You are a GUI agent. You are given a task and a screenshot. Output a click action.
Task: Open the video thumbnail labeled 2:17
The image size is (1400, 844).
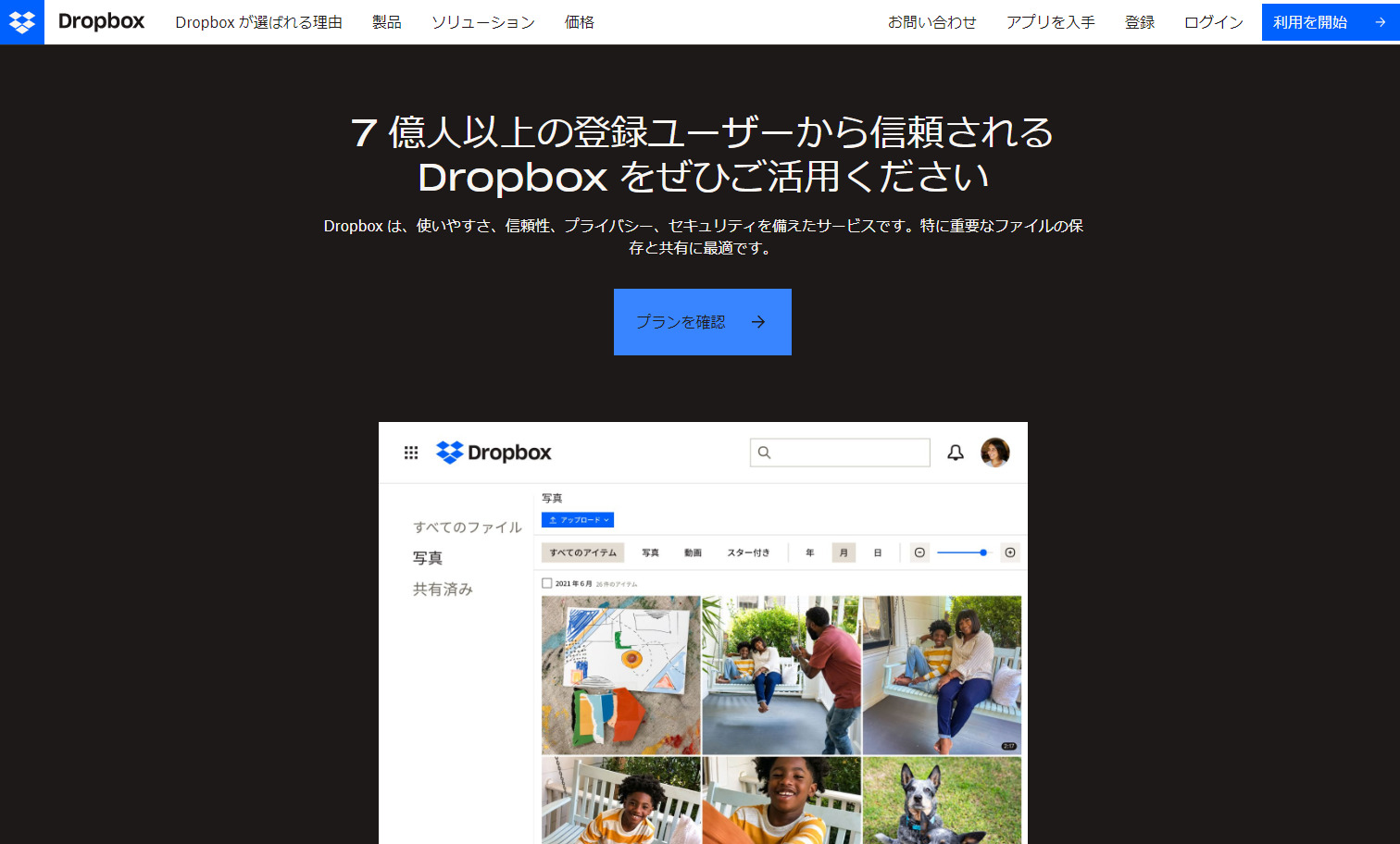(x=942, y=675)
